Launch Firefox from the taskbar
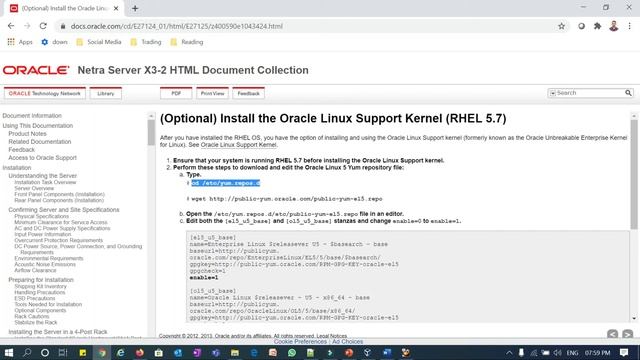This screenshot has width=640, height=360. pyautogui.click(x=140, y=352)
